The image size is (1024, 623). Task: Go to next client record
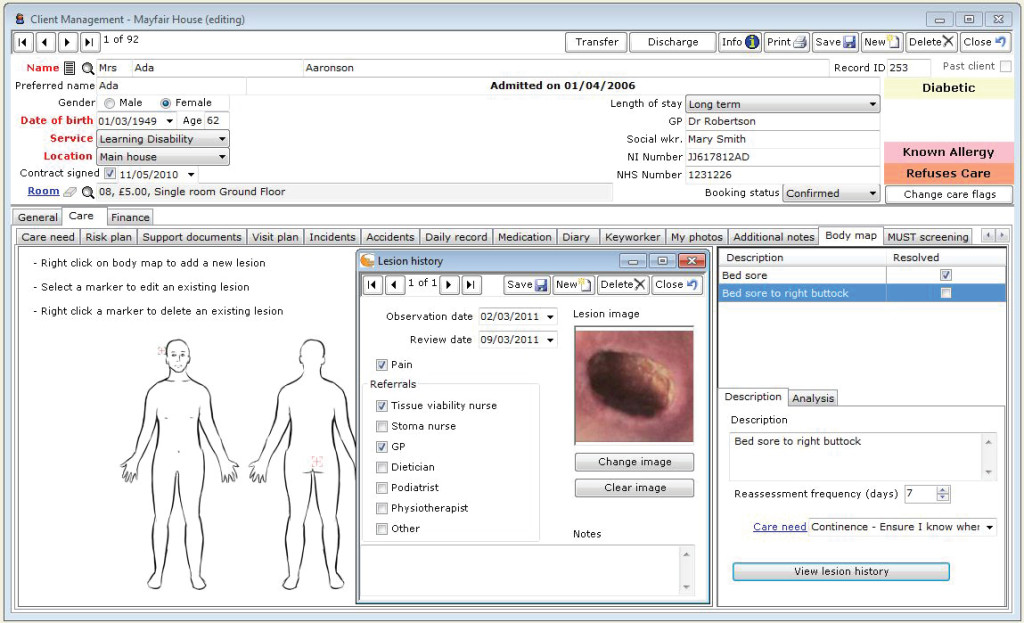(x=67, y=42)
